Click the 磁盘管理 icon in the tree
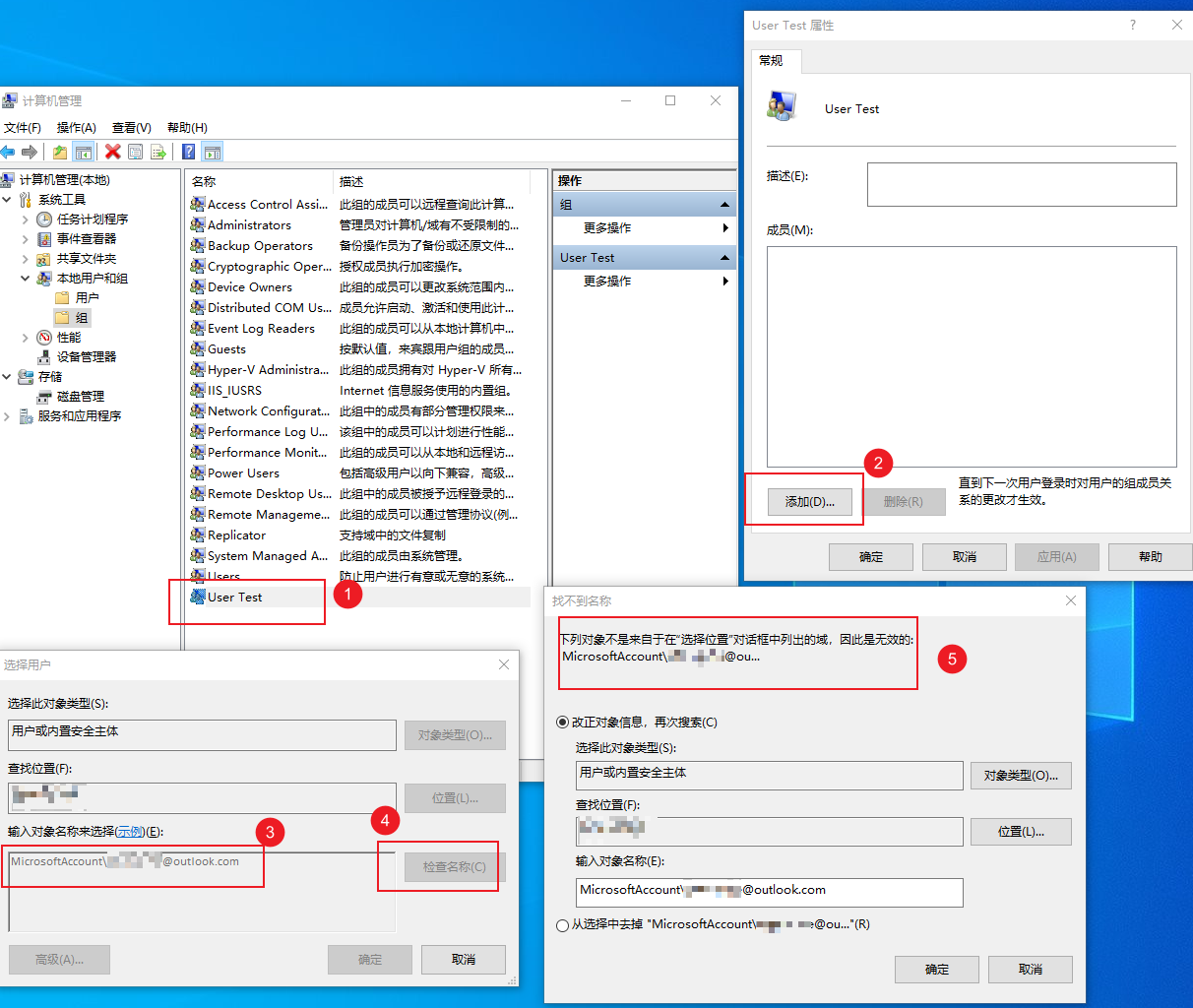This screenshot has width=1193, height=1008. [44, 397]
